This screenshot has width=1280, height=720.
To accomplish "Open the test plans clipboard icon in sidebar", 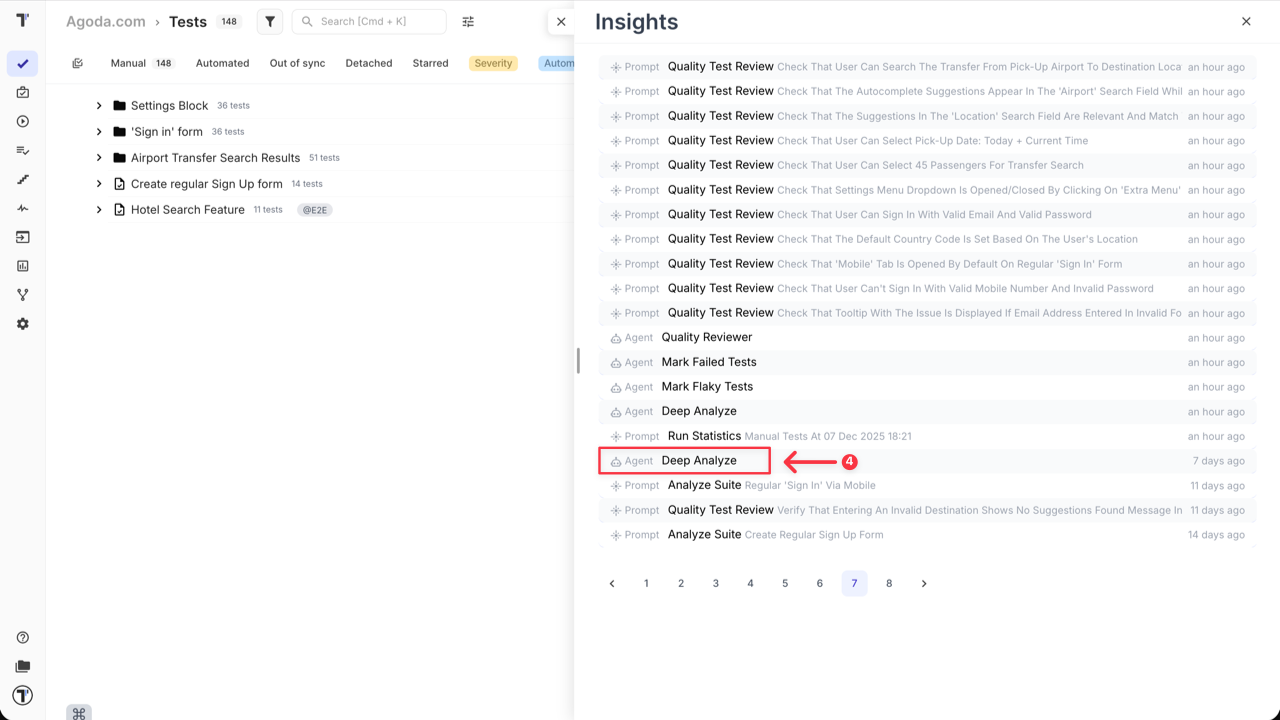I will [22, 92].
